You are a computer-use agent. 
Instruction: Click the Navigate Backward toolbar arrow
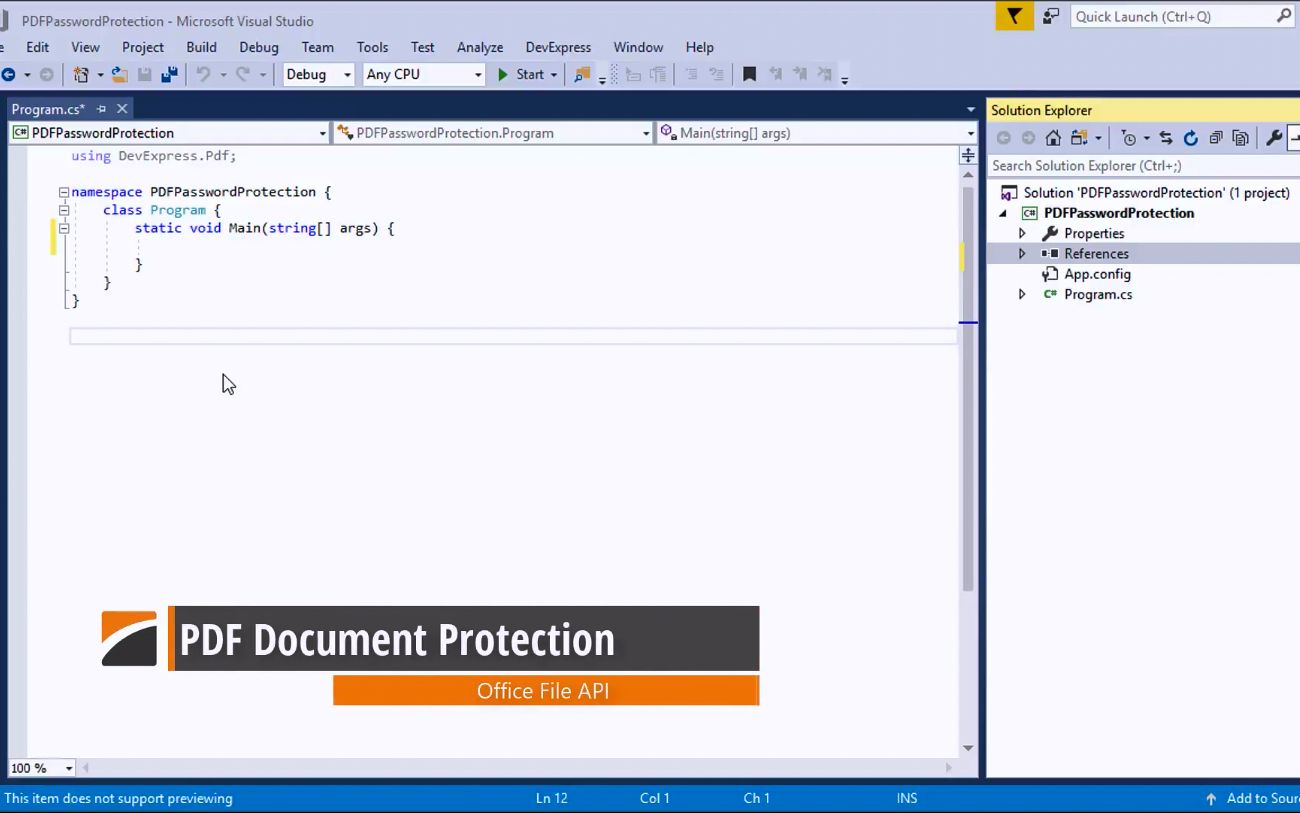tap(8, 75)
